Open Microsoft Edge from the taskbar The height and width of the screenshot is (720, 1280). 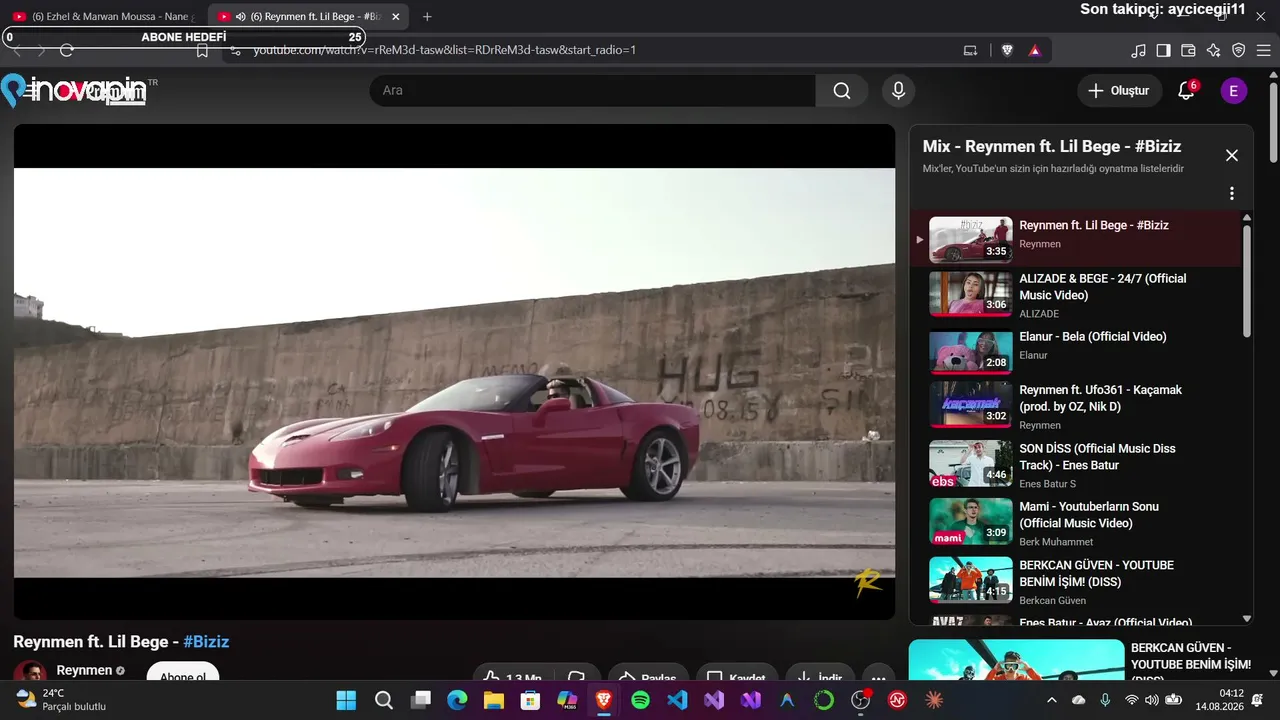click(457, 700)
